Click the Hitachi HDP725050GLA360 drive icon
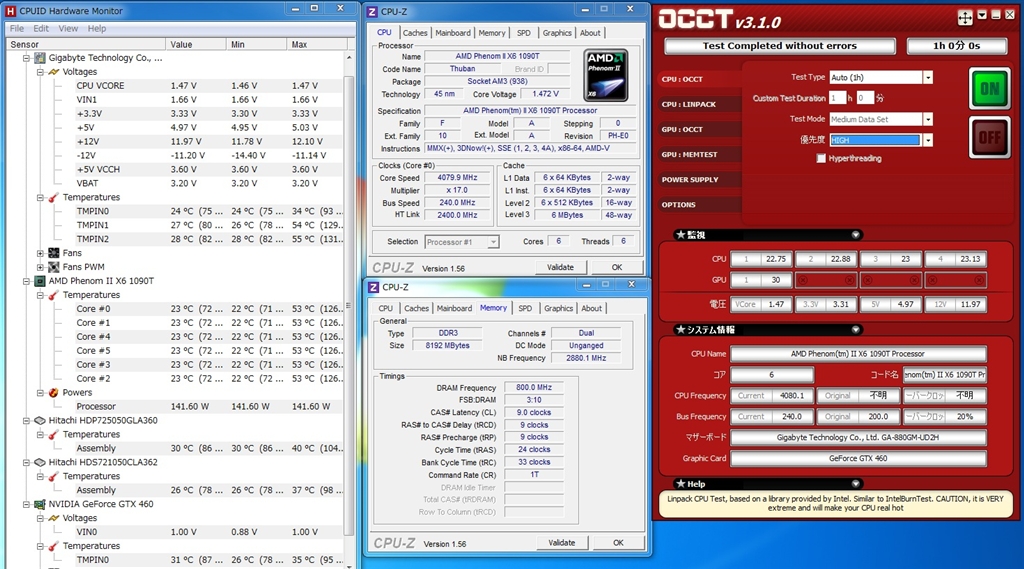 [40, 421]
